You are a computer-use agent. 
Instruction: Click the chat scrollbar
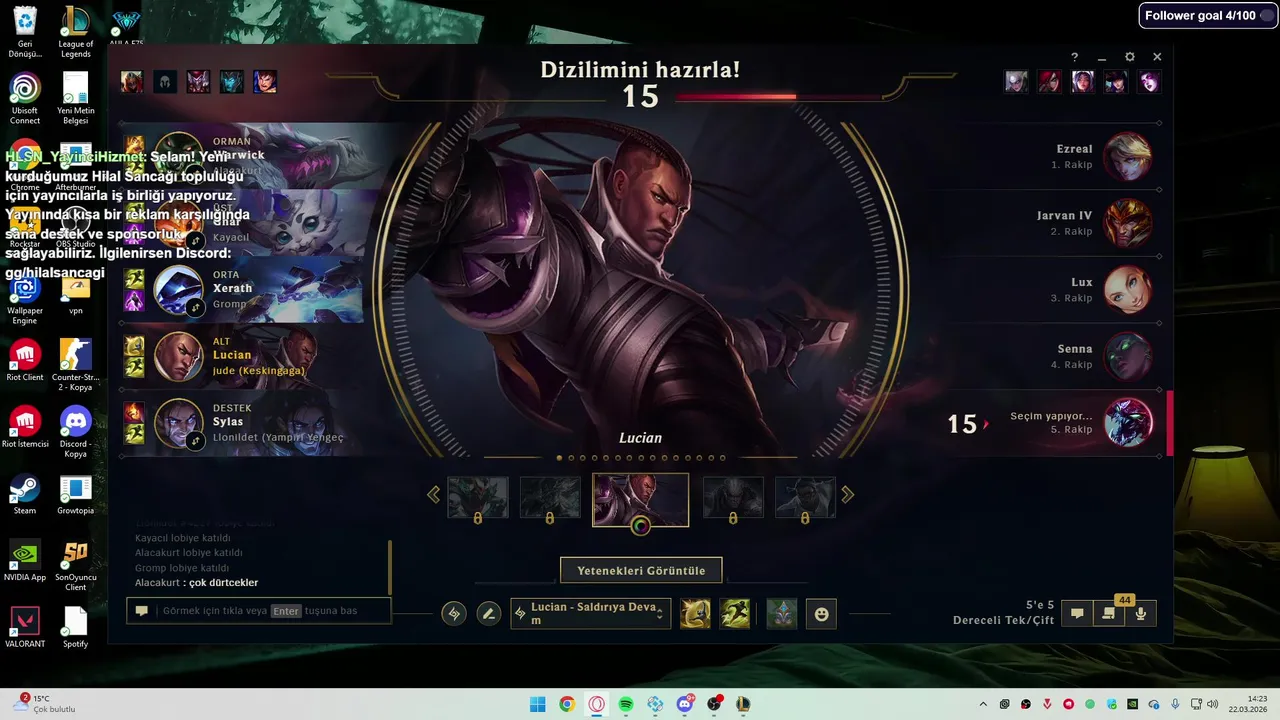pyautogui.click(x=390, y=567)
